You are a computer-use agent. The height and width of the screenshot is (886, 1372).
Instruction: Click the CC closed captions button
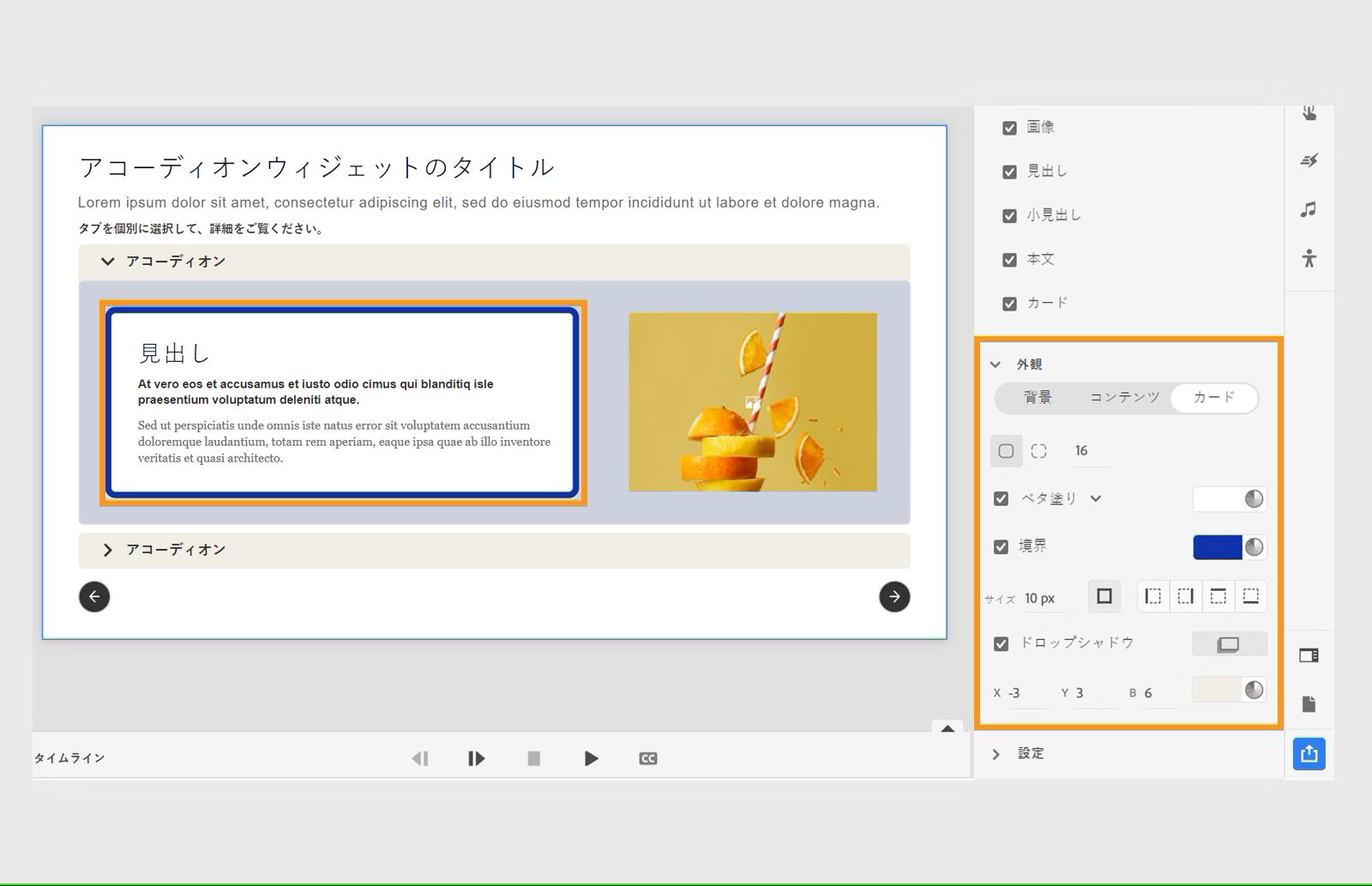point(648,758)
